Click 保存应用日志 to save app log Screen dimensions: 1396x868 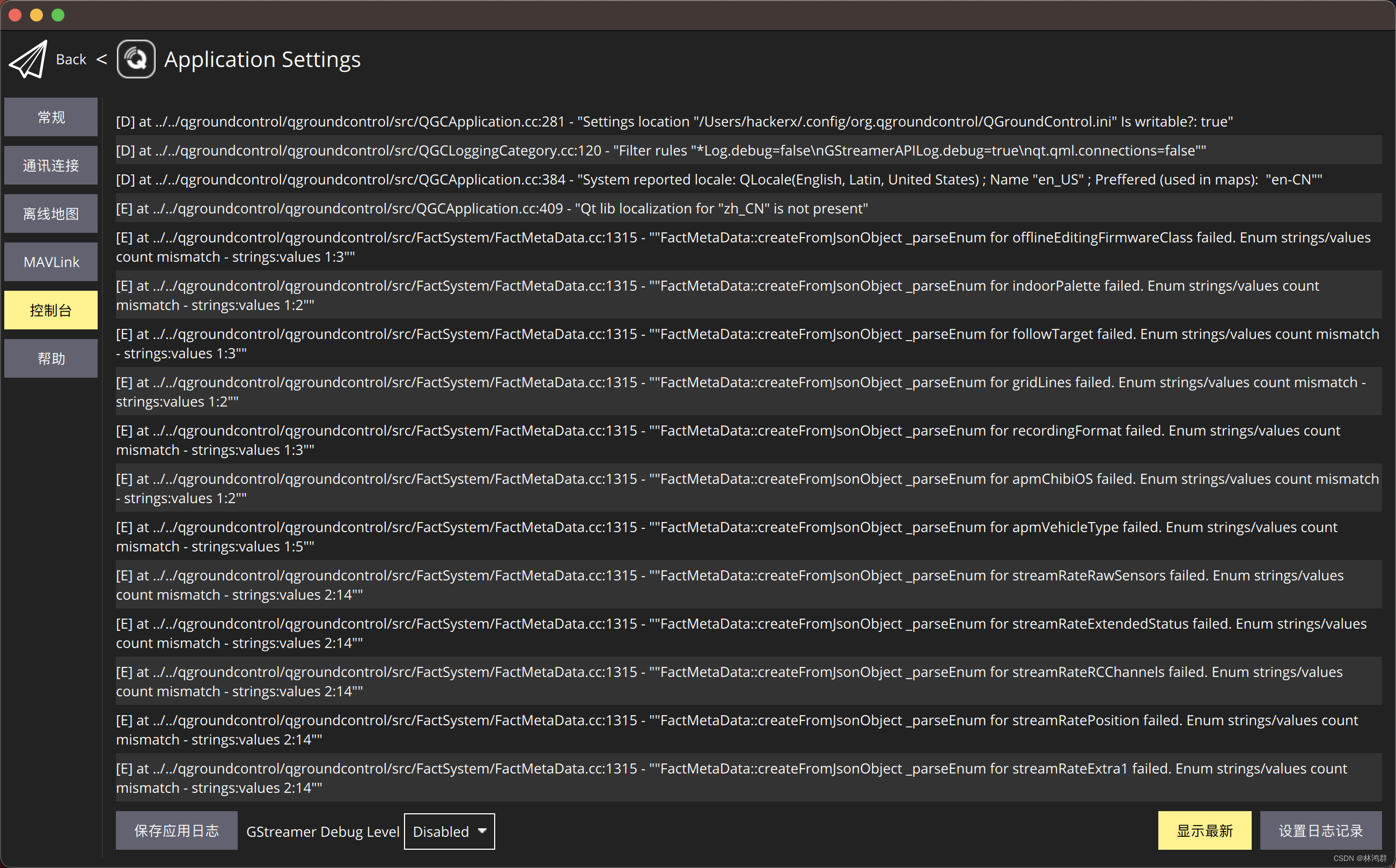(x=176, y=830)
